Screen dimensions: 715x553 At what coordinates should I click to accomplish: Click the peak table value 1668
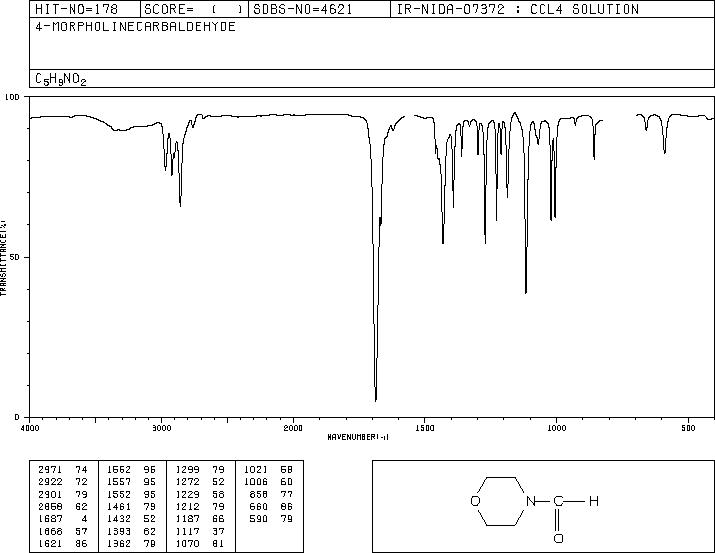(50, 531)
